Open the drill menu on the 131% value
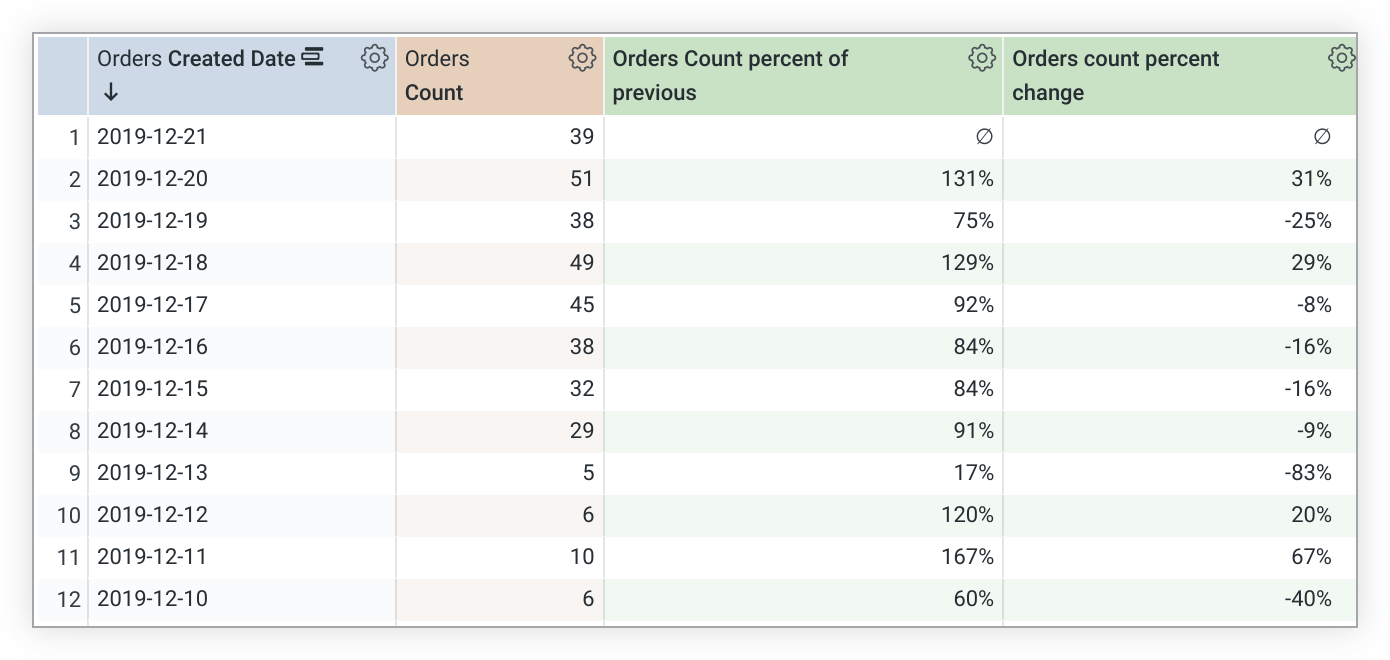This screenshot has width=1390, height=660. [x=967, y=178]
